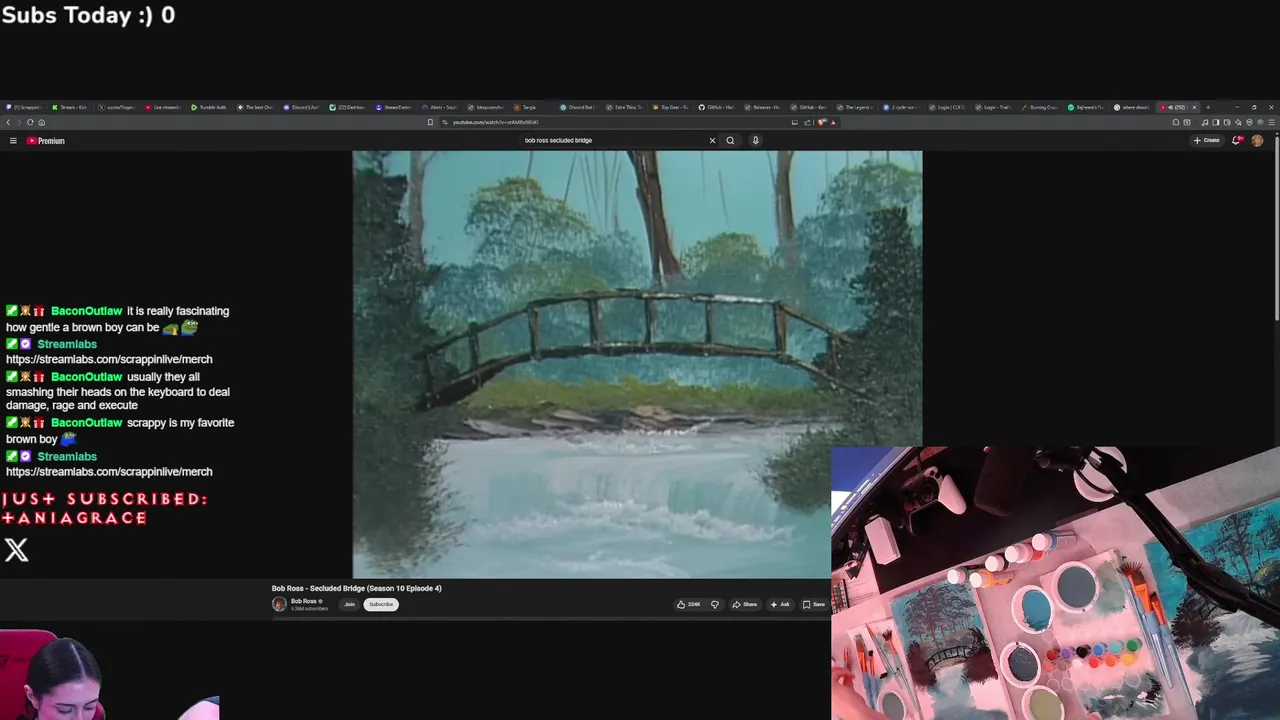Open a new browser tab

coord(1208,107)
